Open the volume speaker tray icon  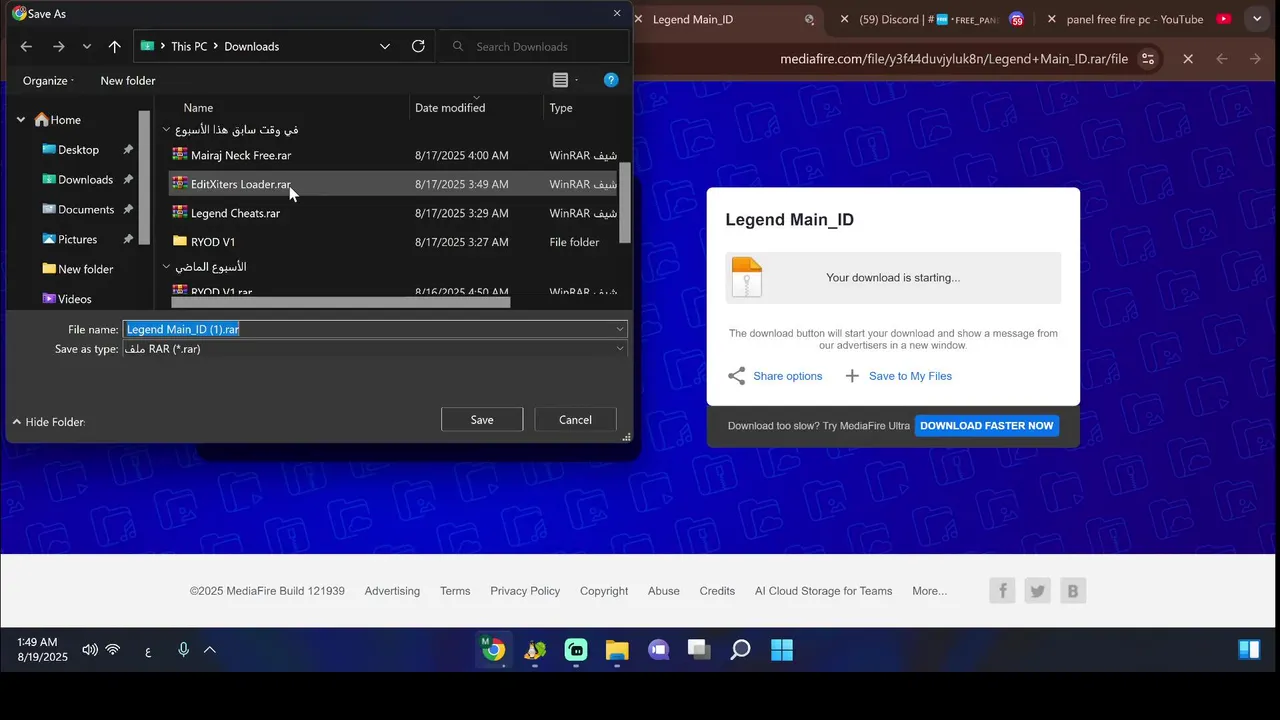click(90, 650)
